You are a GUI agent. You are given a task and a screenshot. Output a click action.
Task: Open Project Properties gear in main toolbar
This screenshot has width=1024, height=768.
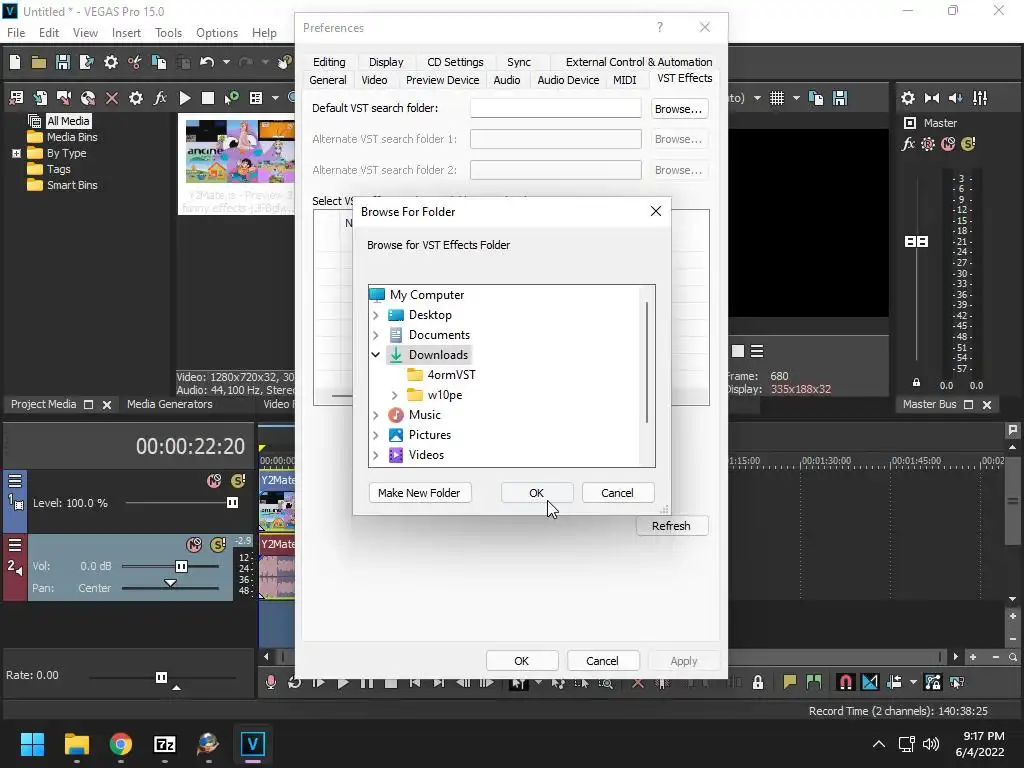[111, 62]
